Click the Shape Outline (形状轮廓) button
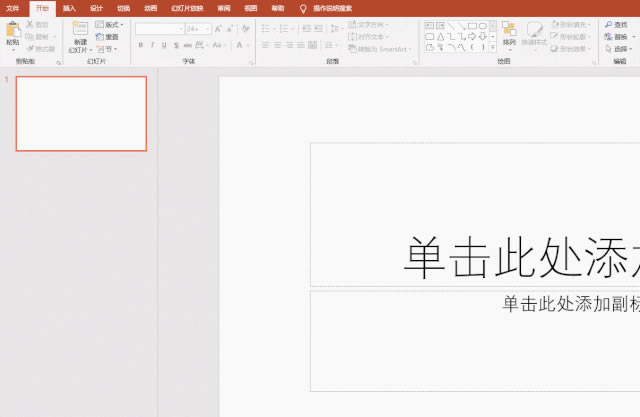The height and width of the screenshot is (417, 640). pyautogui.click(x=571, y=37)
